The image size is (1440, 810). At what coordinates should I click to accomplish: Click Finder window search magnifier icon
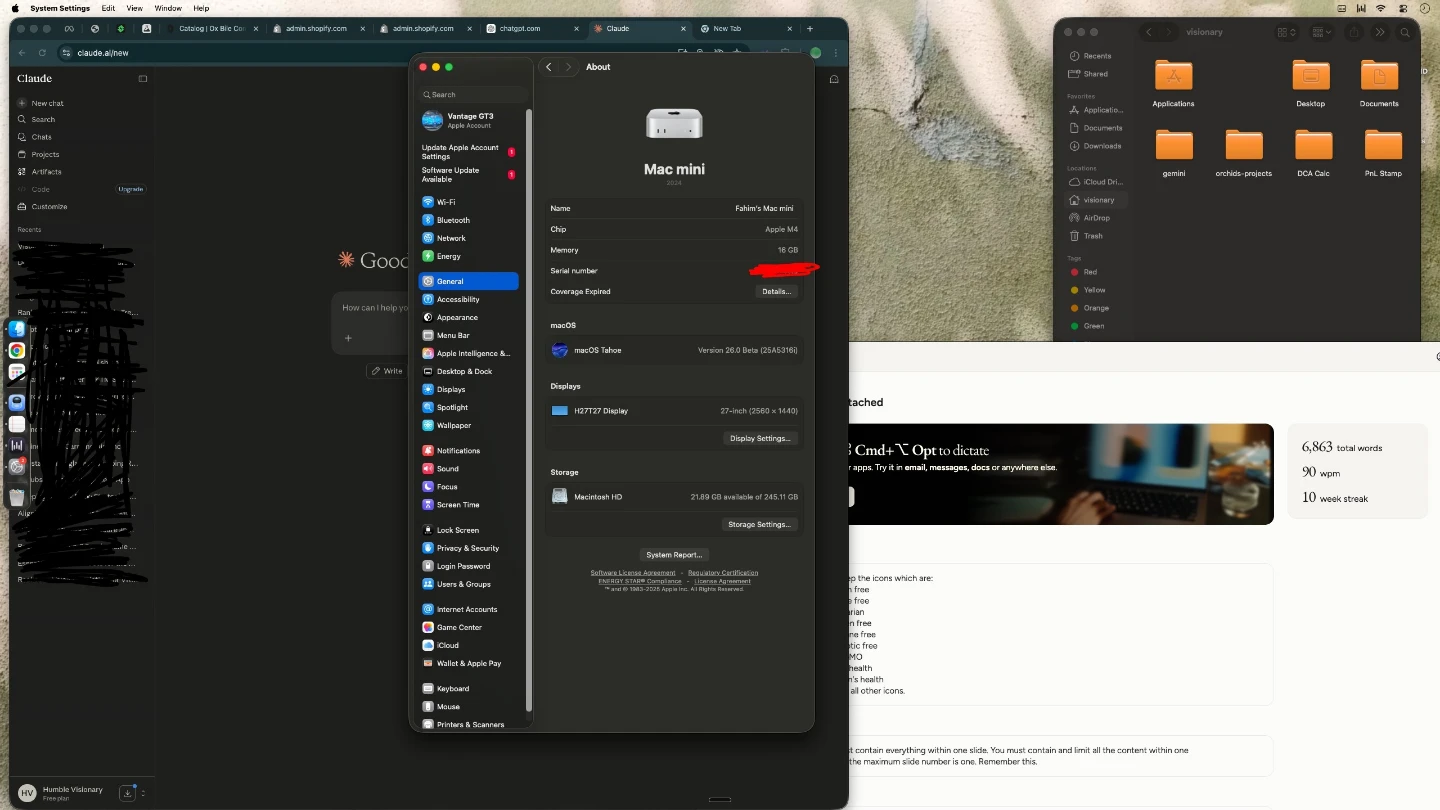(1405, 33)
